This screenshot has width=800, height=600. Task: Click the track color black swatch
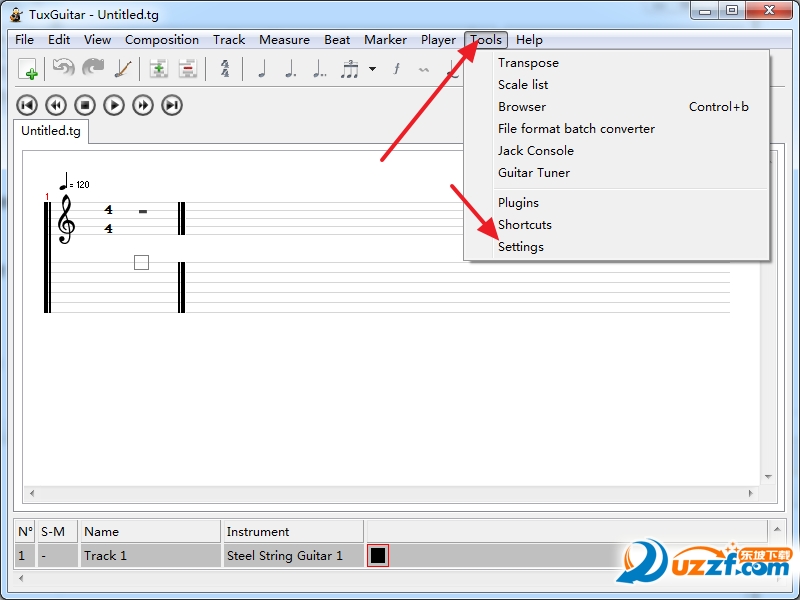[378, 556]
